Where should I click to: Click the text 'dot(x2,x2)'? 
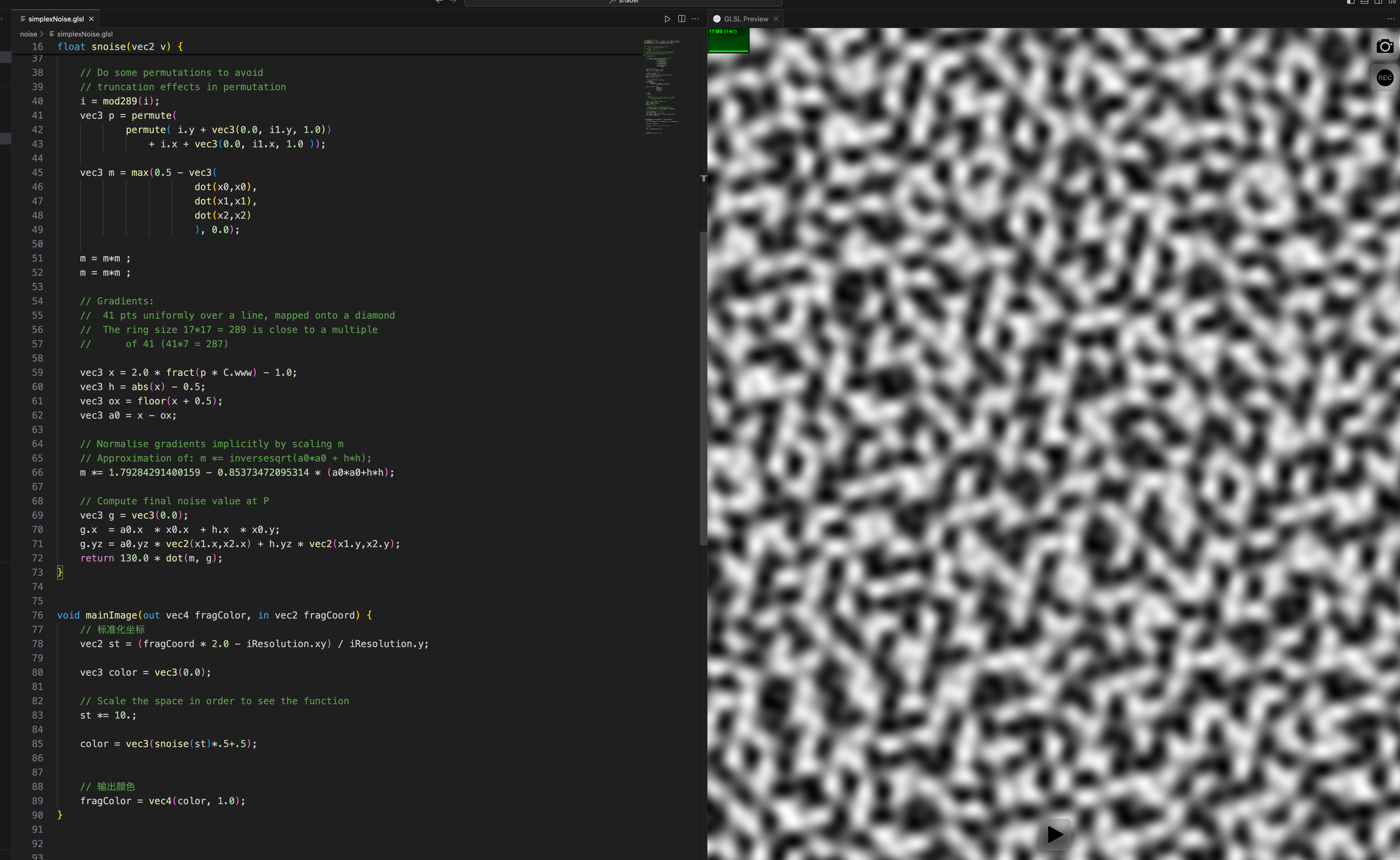223,215
